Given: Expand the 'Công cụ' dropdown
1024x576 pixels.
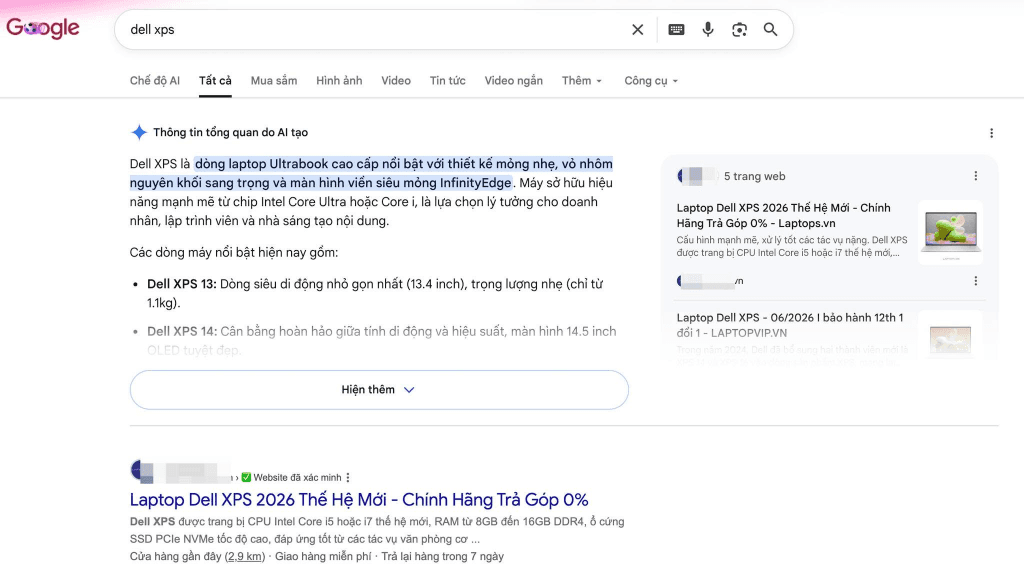Looking at the screenshot, I should 651,81.
